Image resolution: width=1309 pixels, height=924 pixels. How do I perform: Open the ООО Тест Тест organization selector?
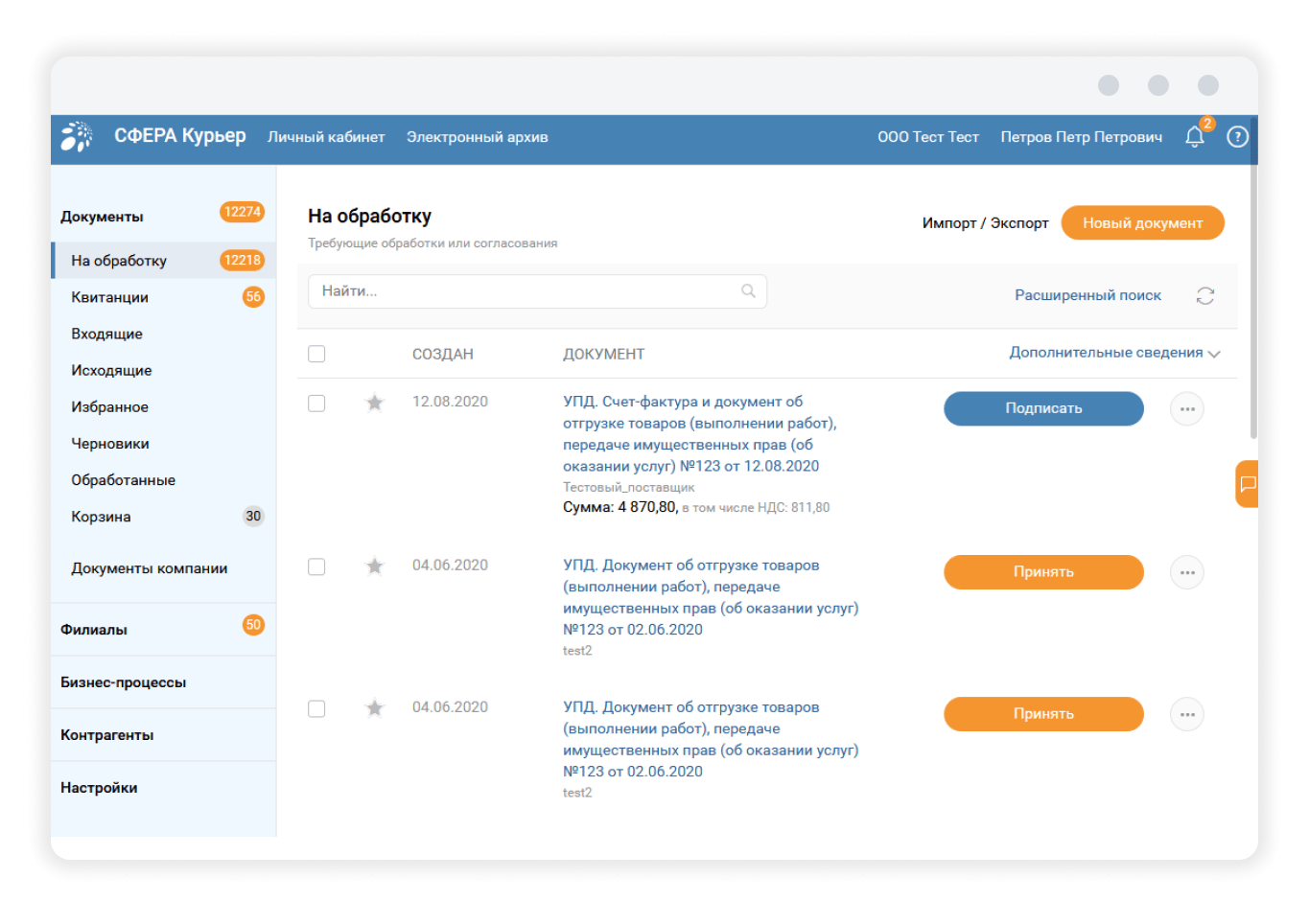coord(927,137)
